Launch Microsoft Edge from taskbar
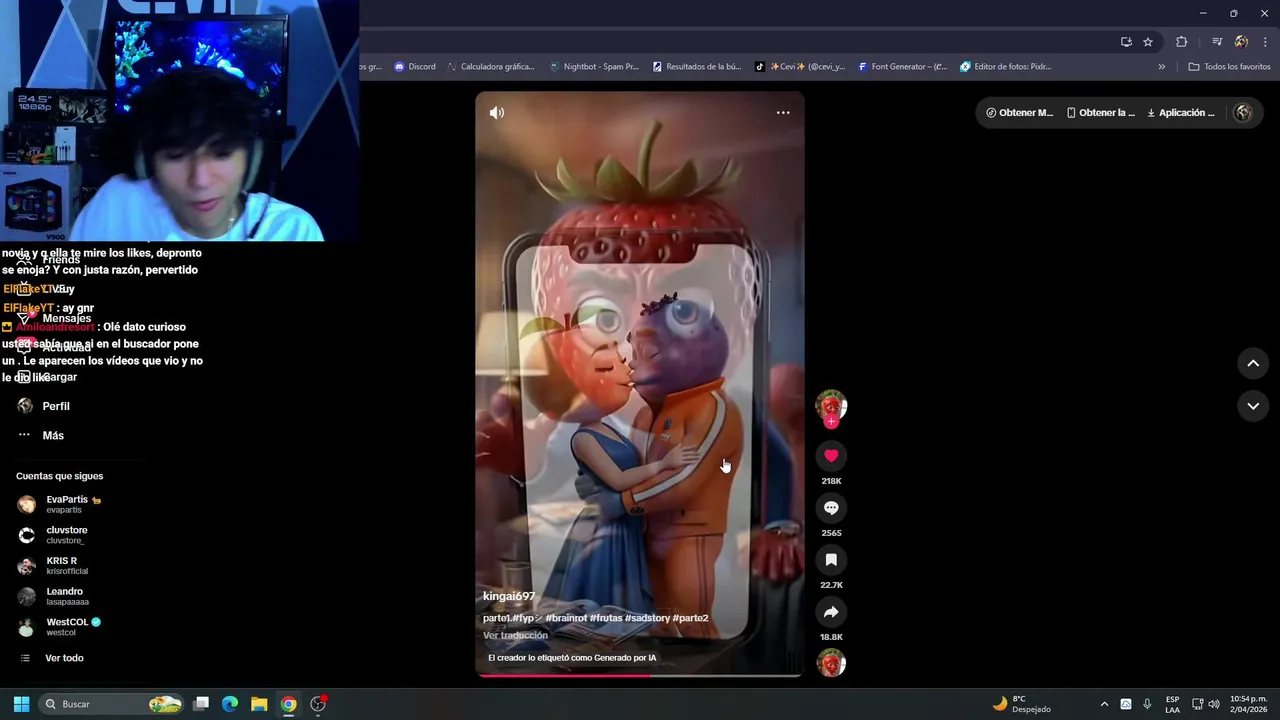The image size is (1280, 720). (x=229, y=704)
